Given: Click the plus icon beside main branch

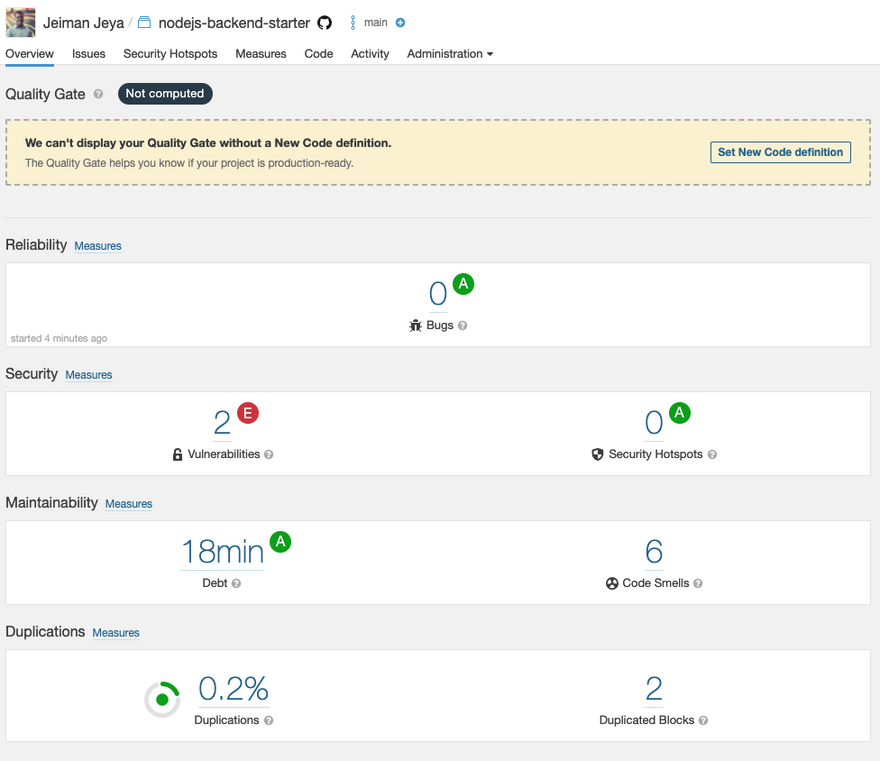Looking at the screenshot, I should pos(401,23).
